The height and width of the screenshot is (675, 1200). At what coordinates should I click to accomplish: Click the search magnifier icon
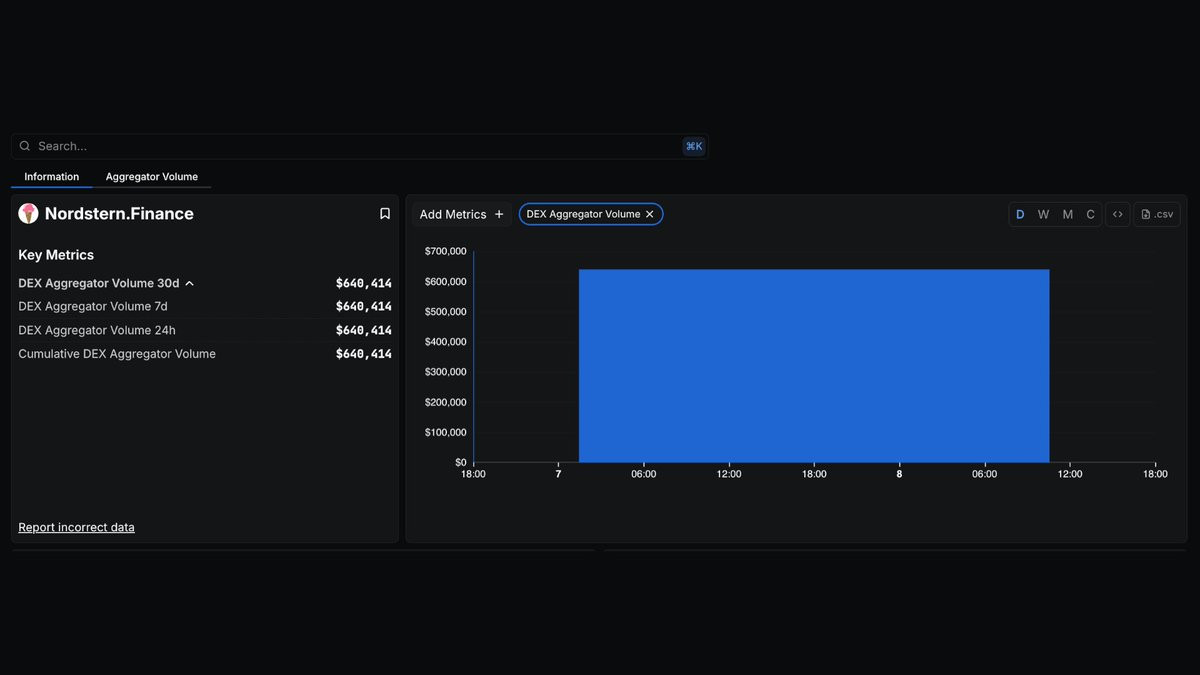coord(25,146)
